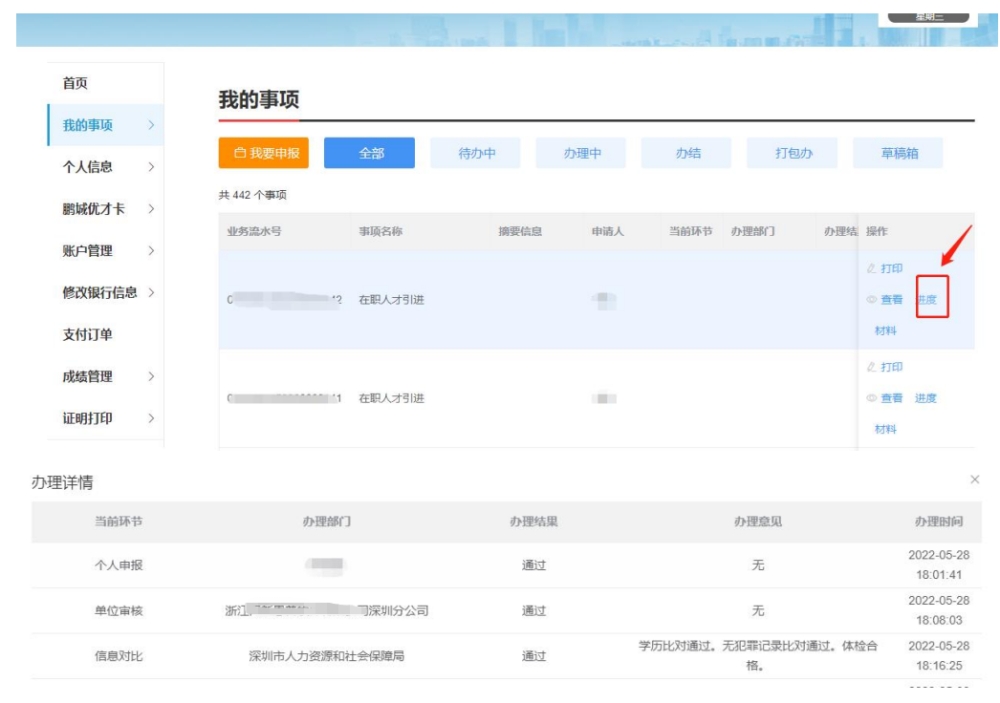Click print pencil icon in first row
The image size is (1000, 703).
(871, 269)
